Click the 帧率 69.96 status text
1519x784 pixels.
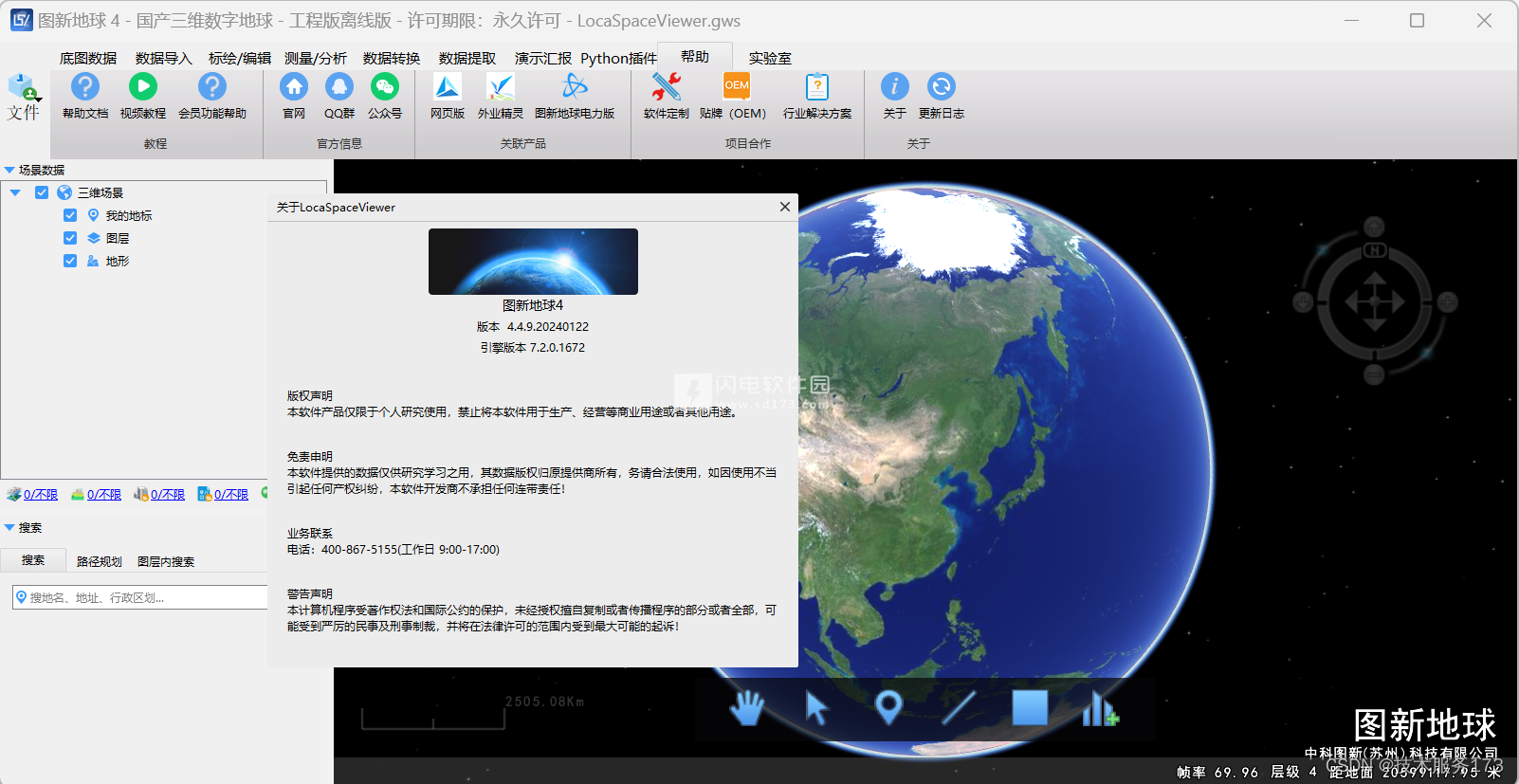pyautogui.click(x=1217, y=773)
